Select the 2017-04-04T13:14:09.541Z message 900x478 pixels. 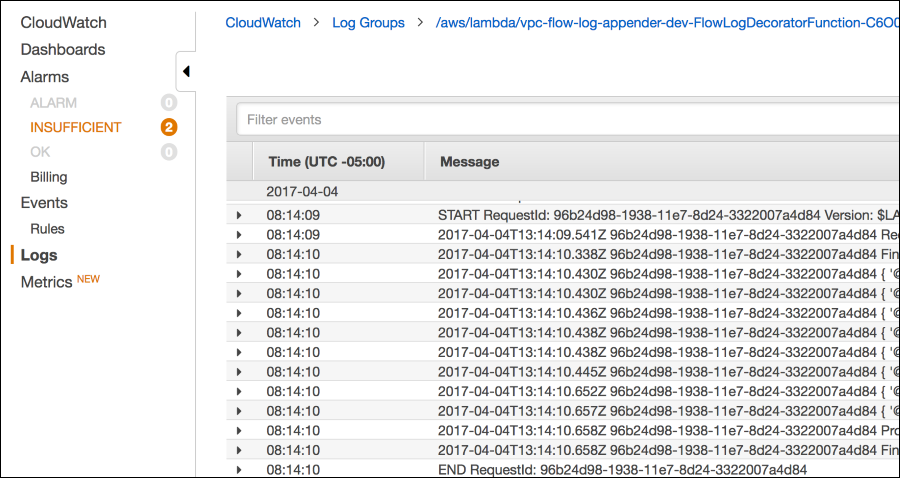668,235
